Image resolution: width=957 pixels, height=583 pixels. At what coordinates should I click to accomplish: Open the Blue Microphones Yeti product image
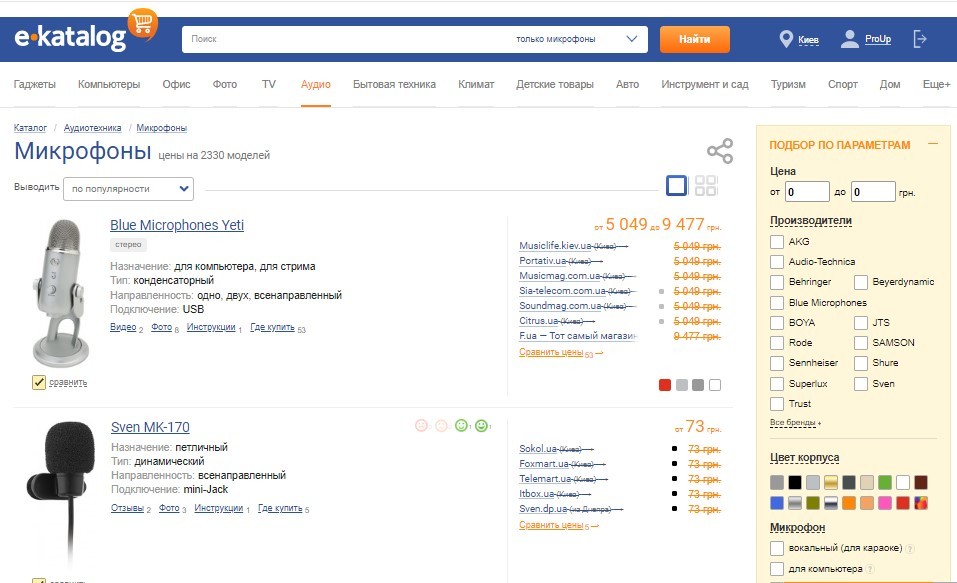60,294
